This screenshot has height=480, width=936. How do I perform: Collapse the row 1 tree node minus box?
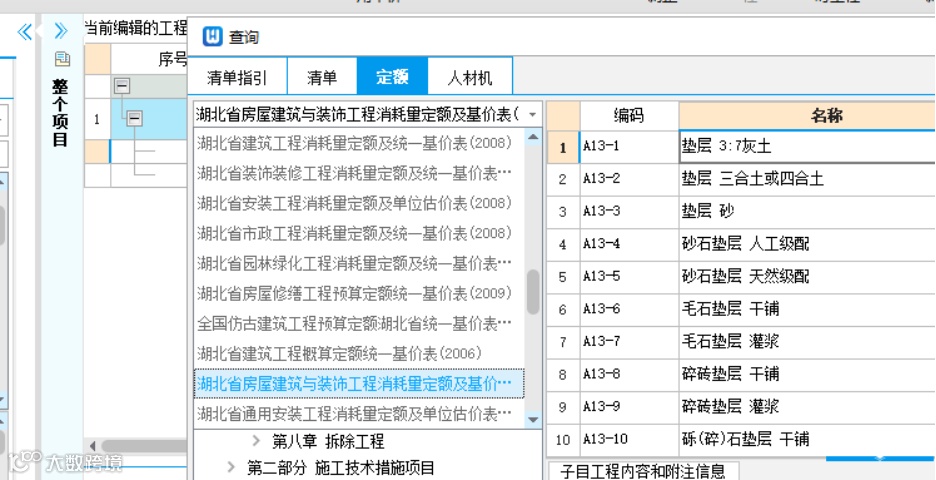[x=135, y=119]
